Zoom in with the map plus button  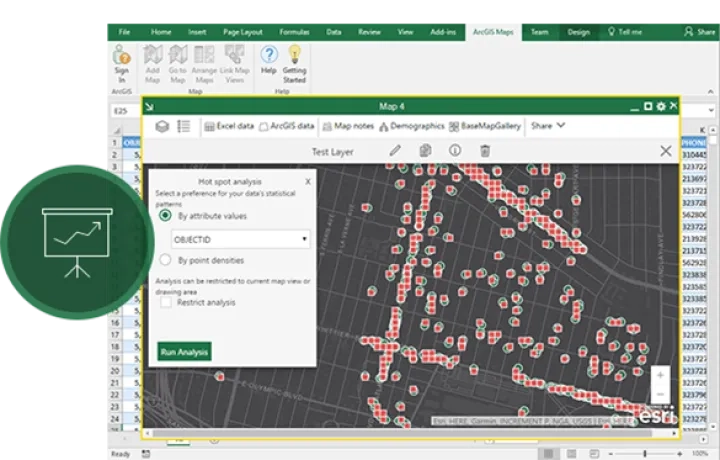(660, 376)
